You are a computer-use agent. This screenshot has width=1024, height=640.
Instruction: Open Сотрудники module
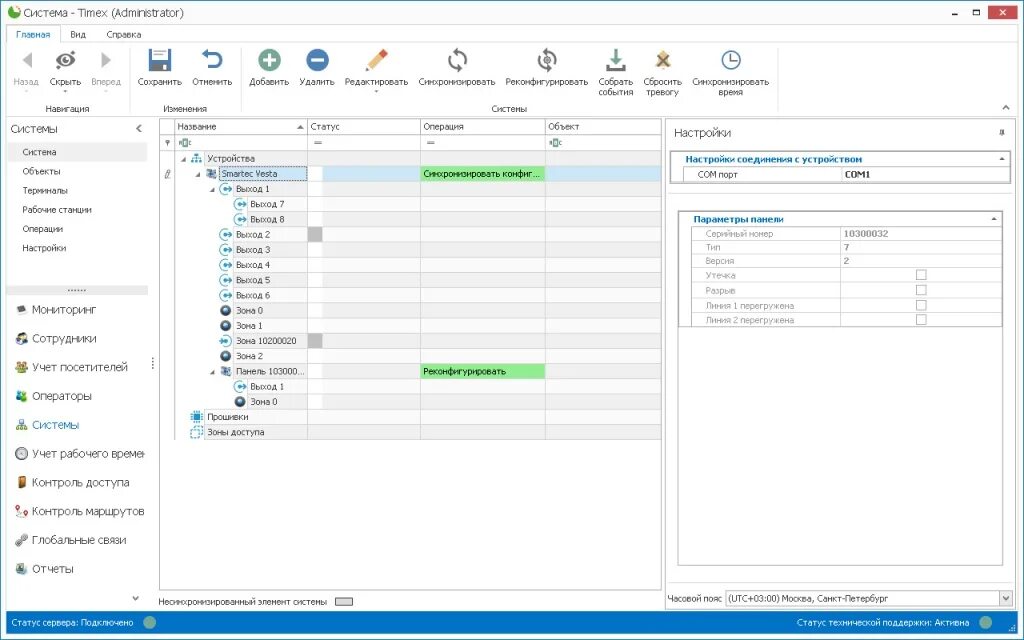click(64, 338)
